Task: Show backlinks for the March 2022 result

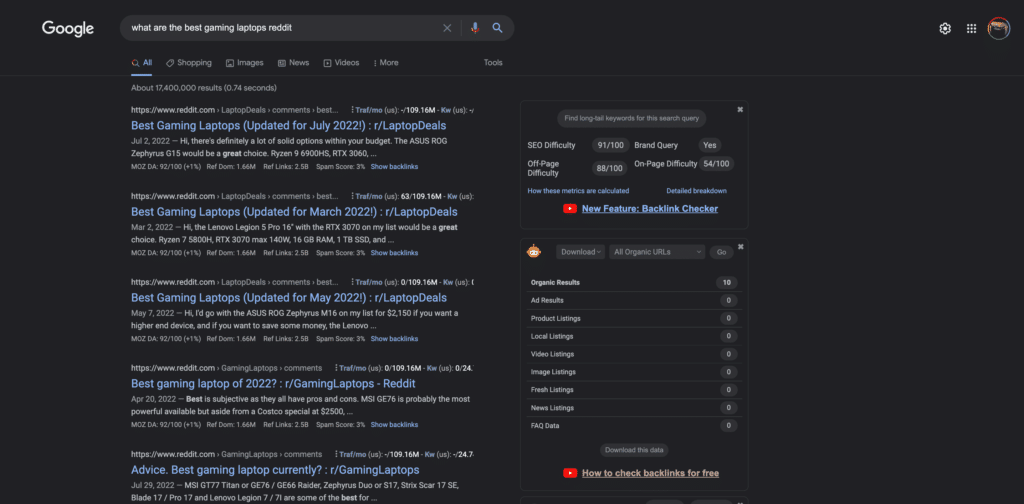Action: [x=394, y=253]
